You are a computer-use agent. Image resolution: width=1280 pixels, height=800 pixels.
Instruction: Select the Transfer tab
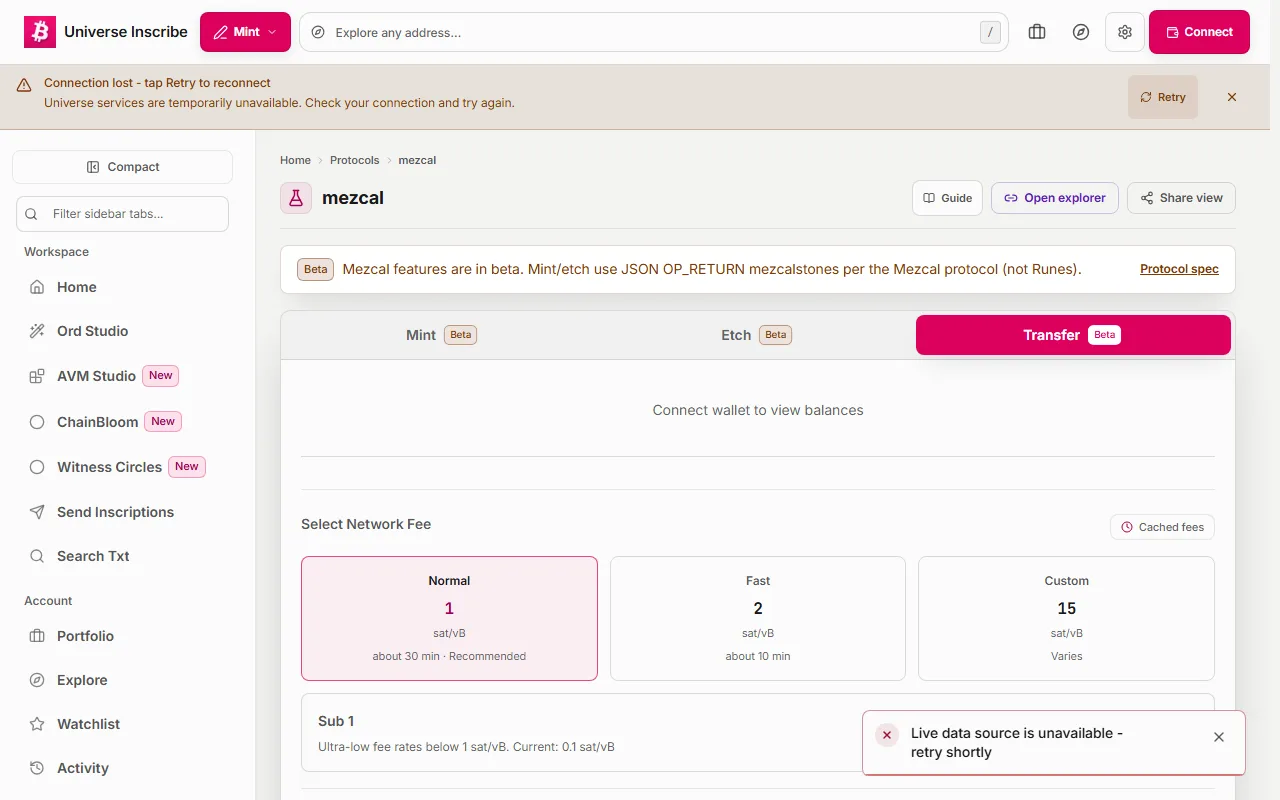[x=1073, y=335]
